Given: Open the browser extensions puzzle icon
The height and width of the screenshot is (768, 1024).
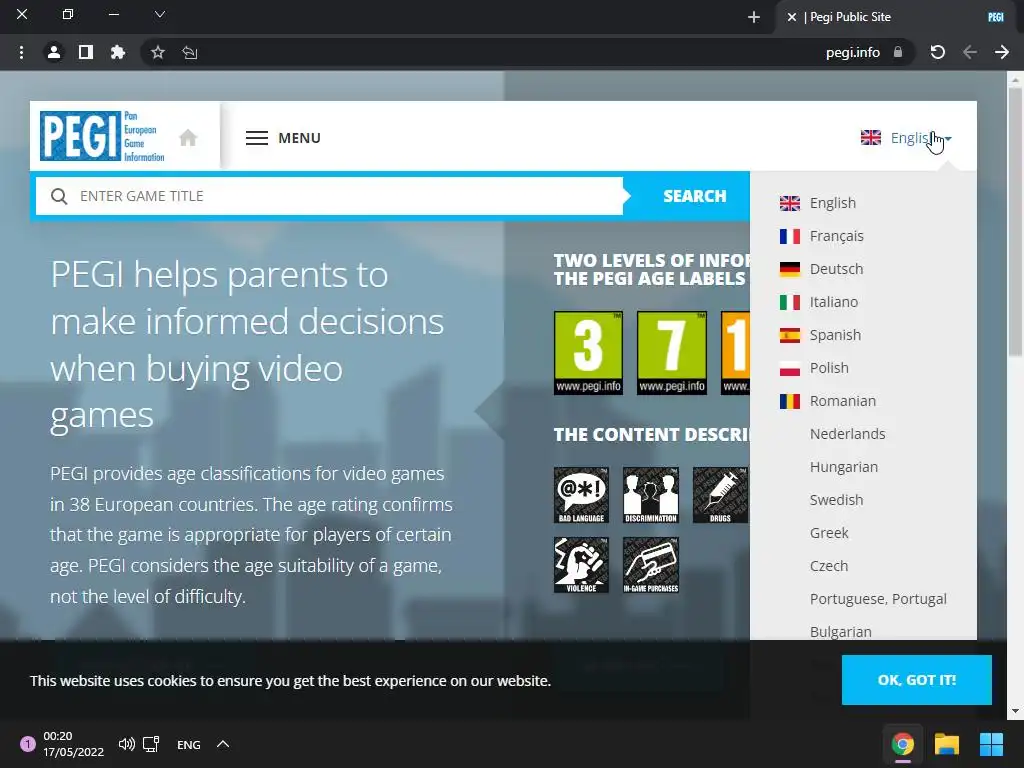Looking at the screenshot, I should [x=118, y=52].
